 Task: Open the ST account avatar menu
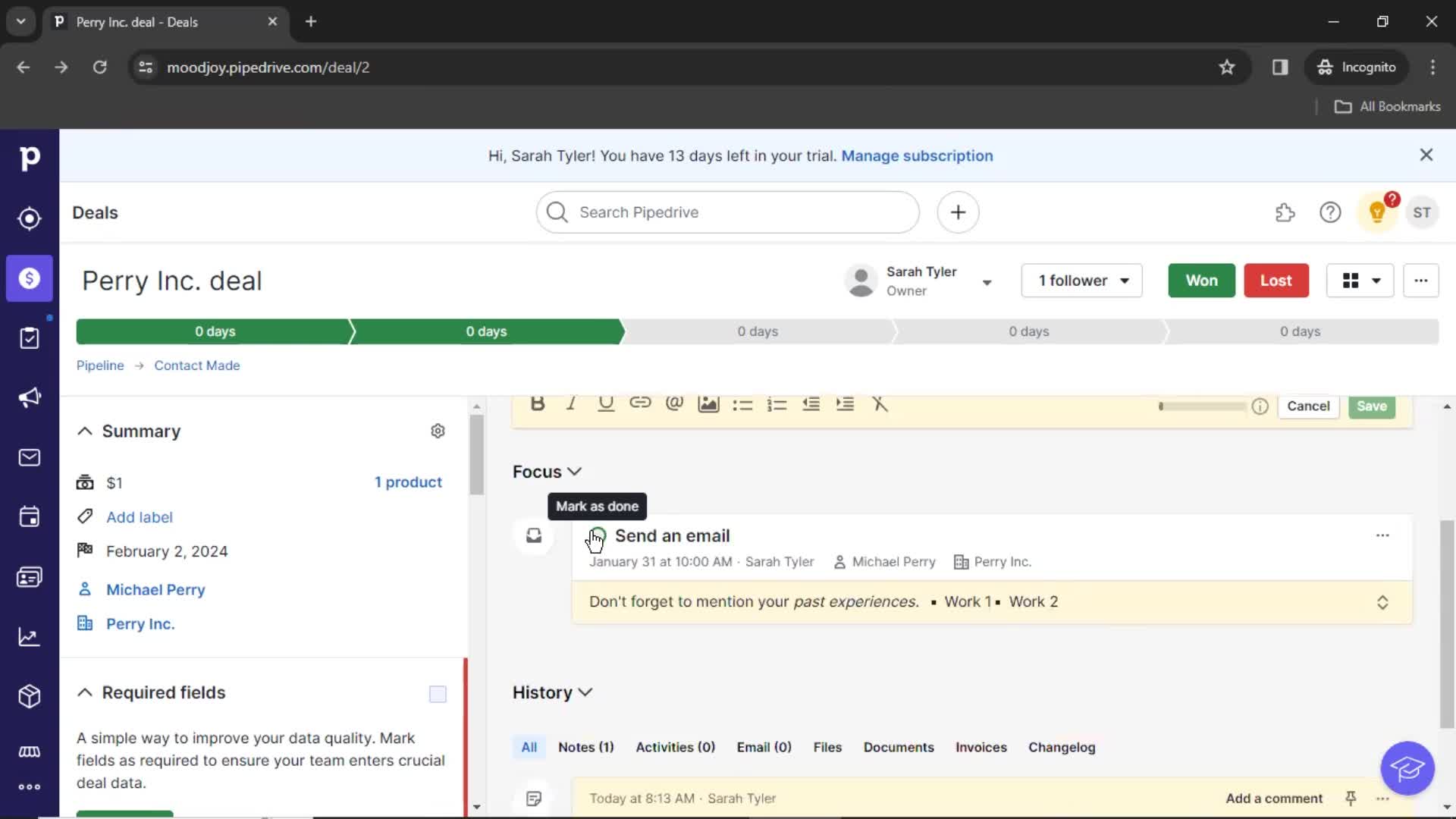point(1422,213)
